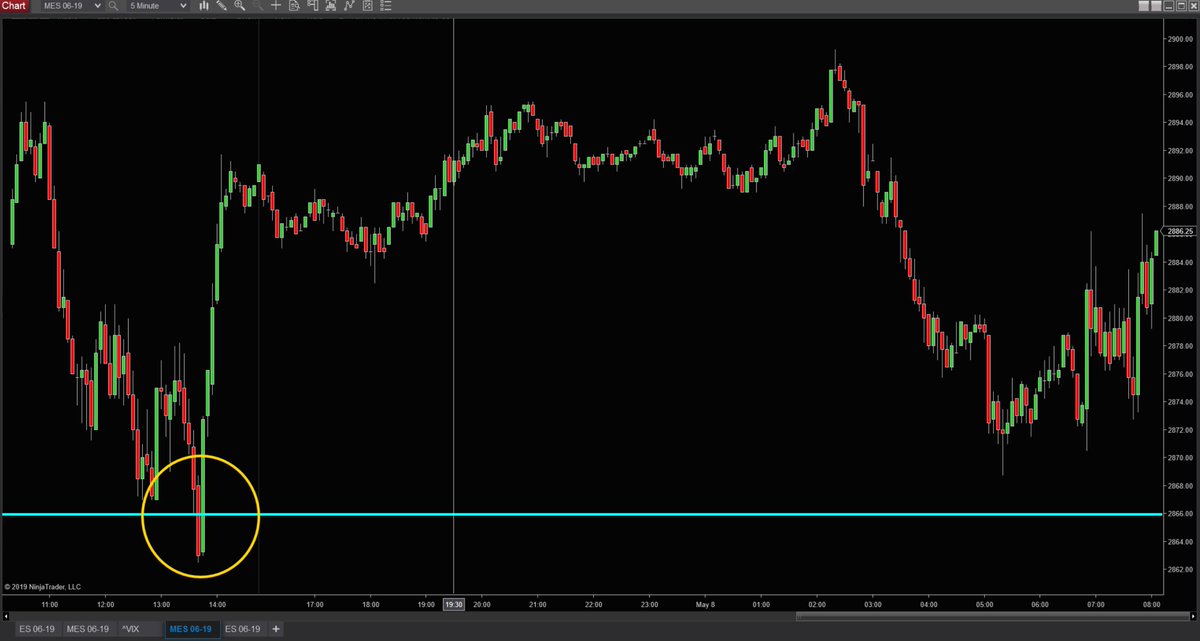Click the horizontal chart scrollbar thumb
This screenshot has width=1200, height=641.
pos(992,617)
